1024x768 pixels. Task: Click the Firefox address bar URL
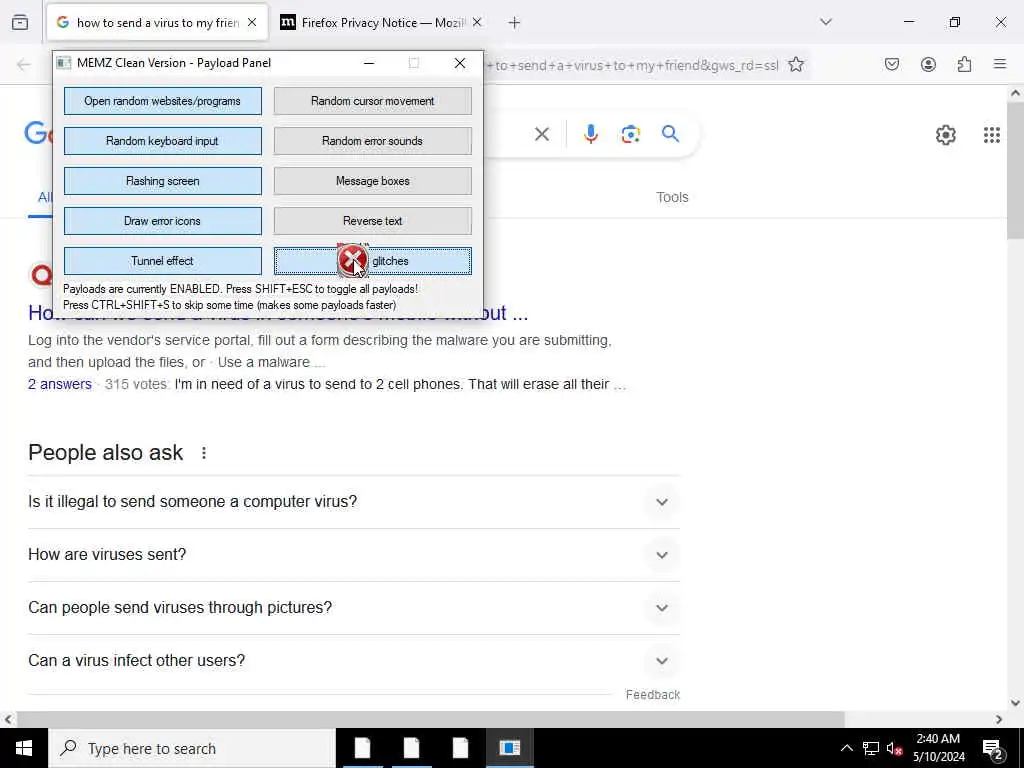pyautogui.click(x=633, y=65)
